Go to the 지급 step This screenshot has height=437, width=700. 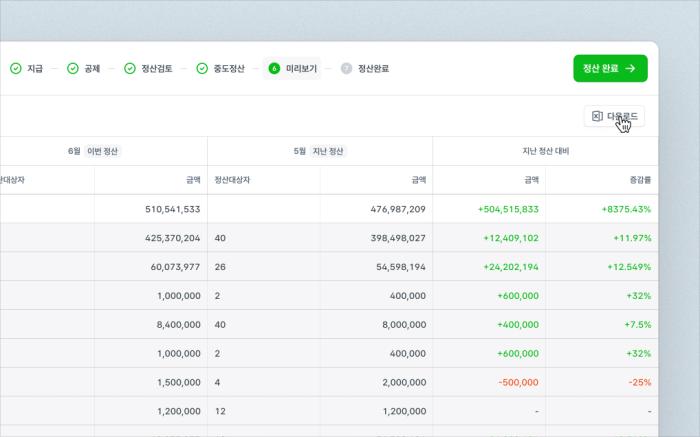26,68
